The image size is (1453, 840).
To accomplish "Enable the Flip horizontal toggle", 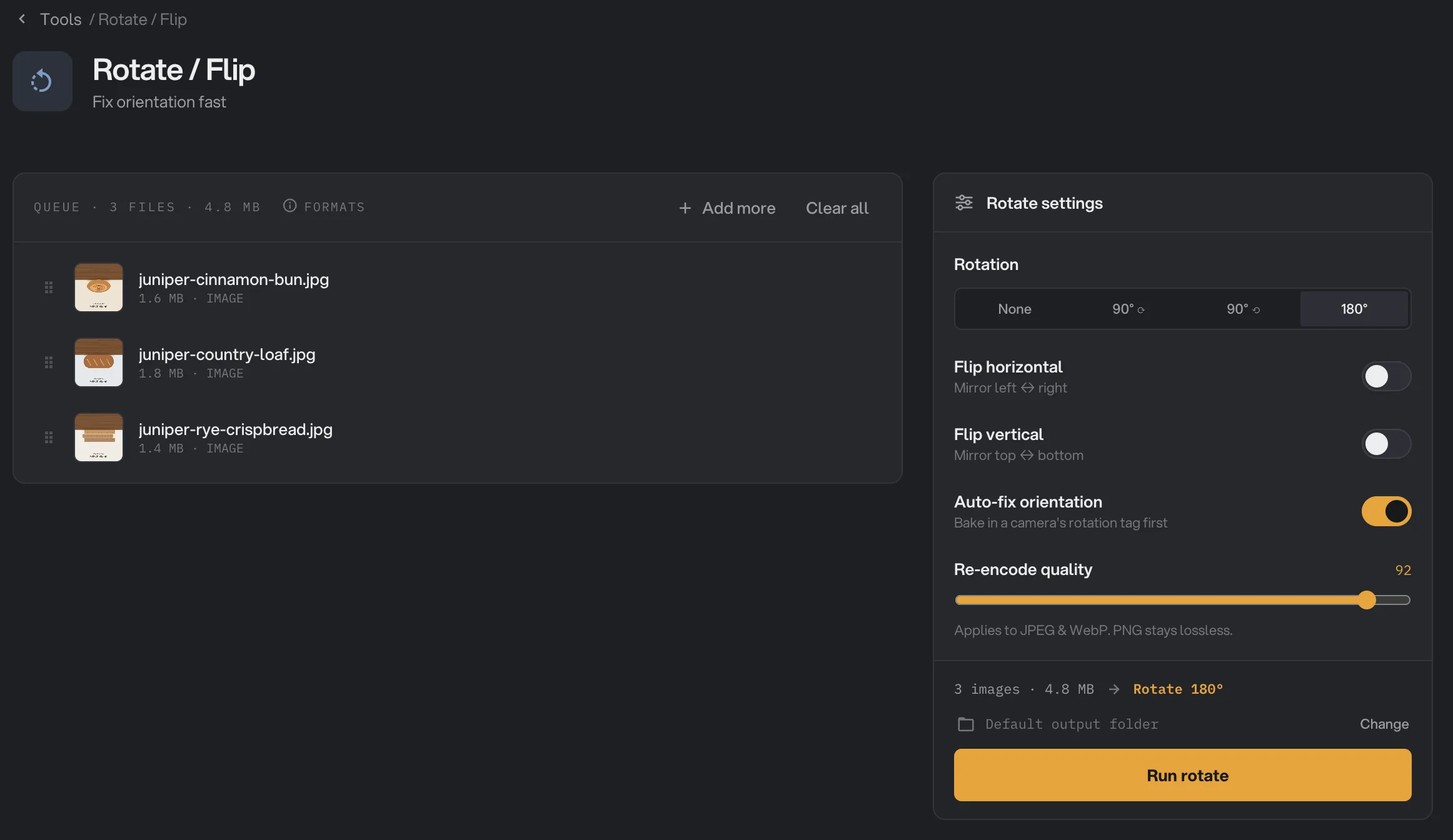I will pyautogui.click(x=1386, y=376).
